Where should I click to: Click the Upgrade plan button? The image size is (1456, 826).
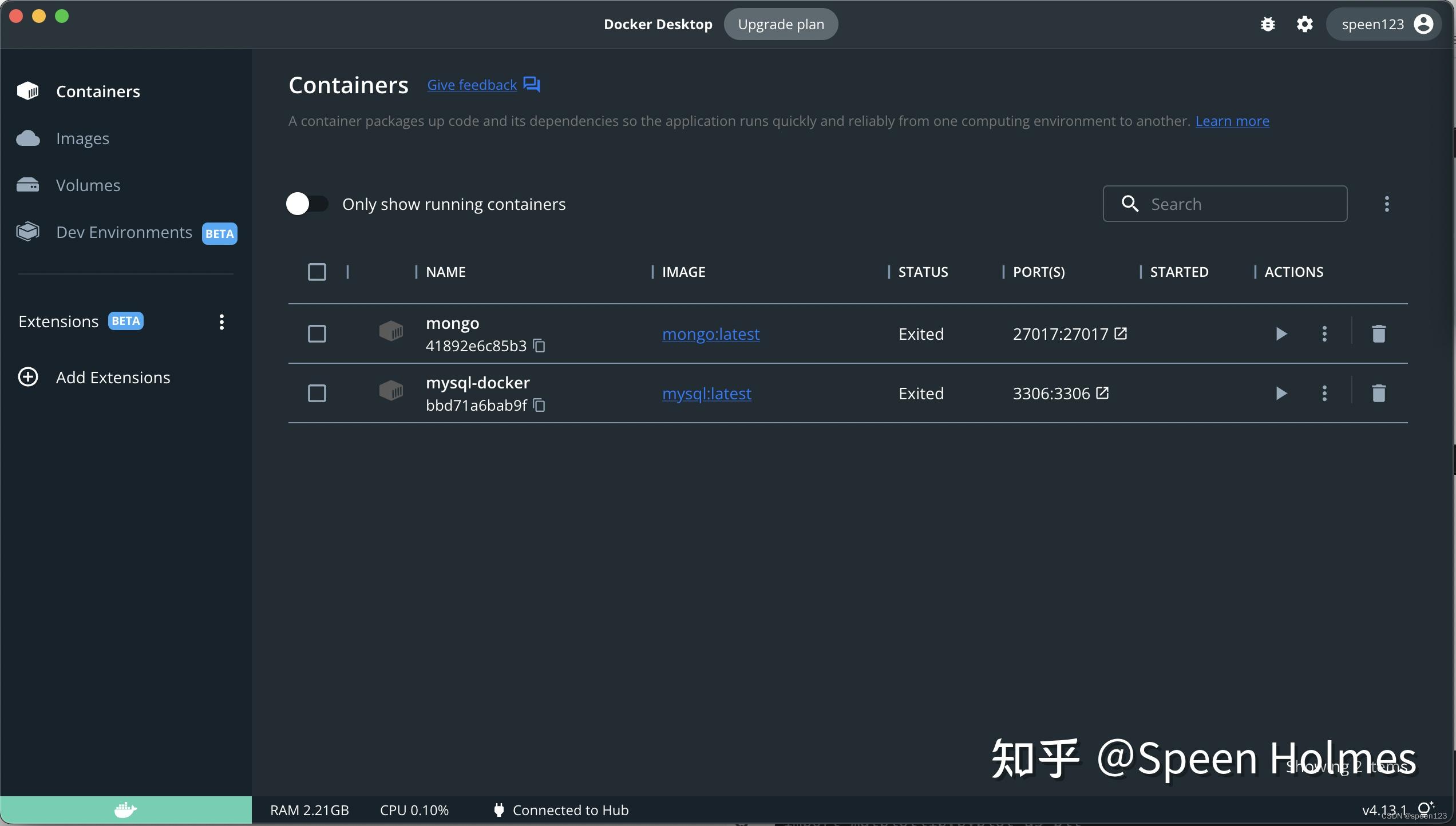[x=781, y=24]
